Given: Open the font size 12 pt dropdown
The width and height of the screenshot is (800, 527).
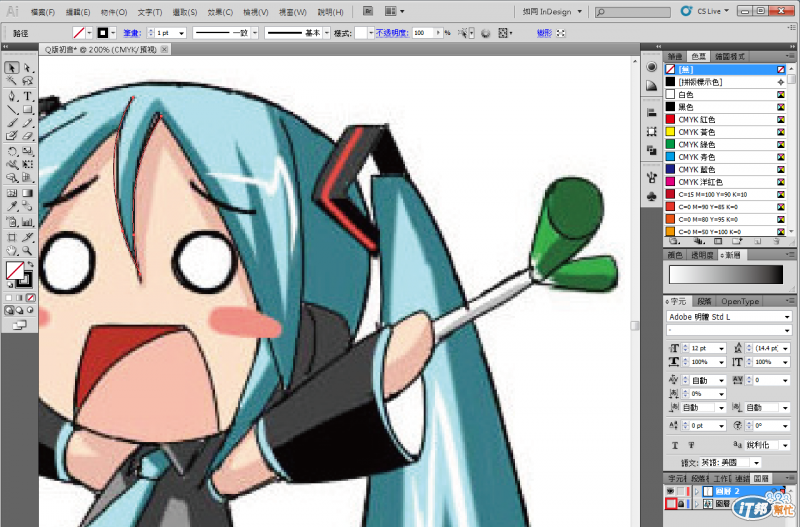Looking at the screenshot, I should coord(721,348).
